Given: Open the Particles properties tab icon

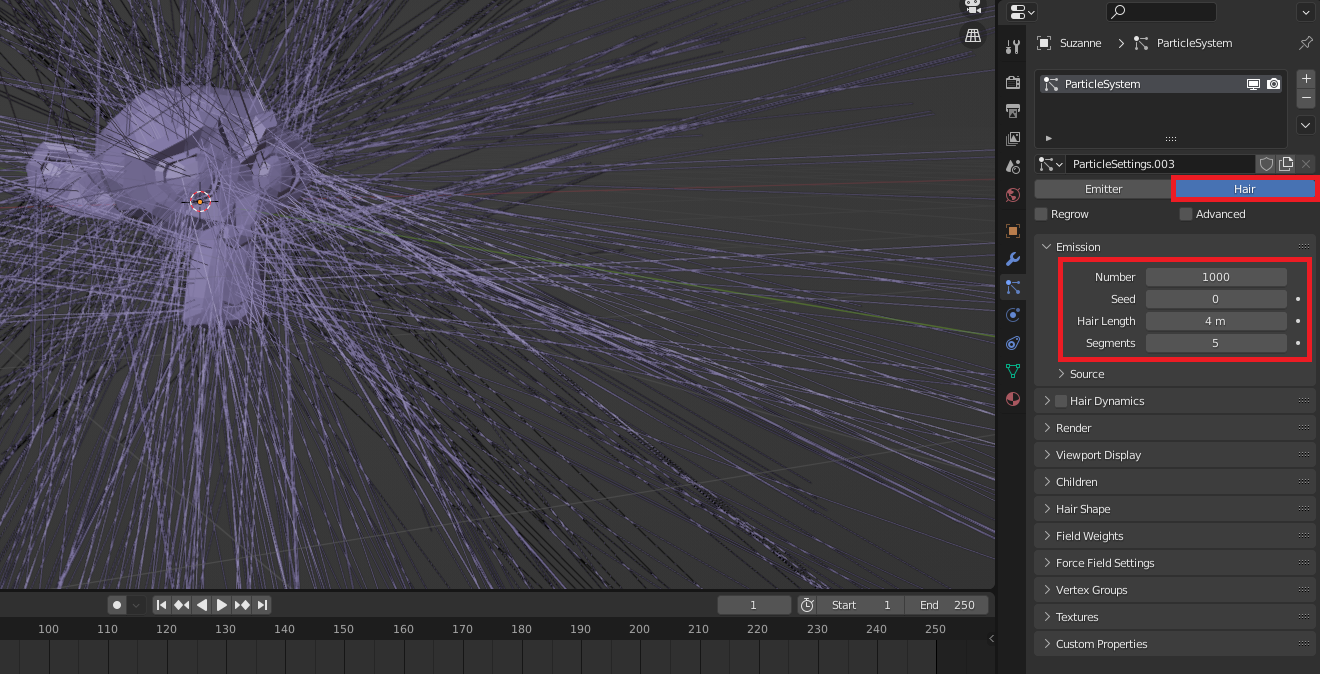Looking at the screenshot, I should click(1013, 287).
